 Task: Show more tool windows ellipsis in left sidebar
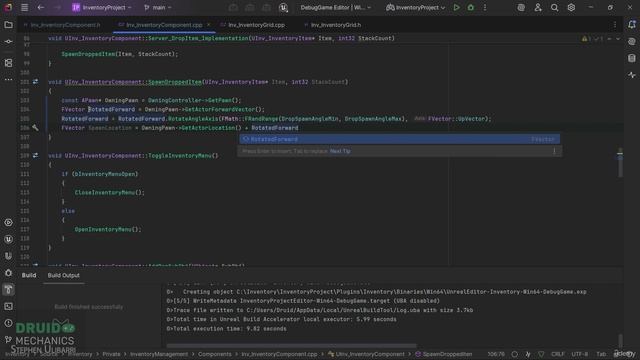click(x=8, y=80)
